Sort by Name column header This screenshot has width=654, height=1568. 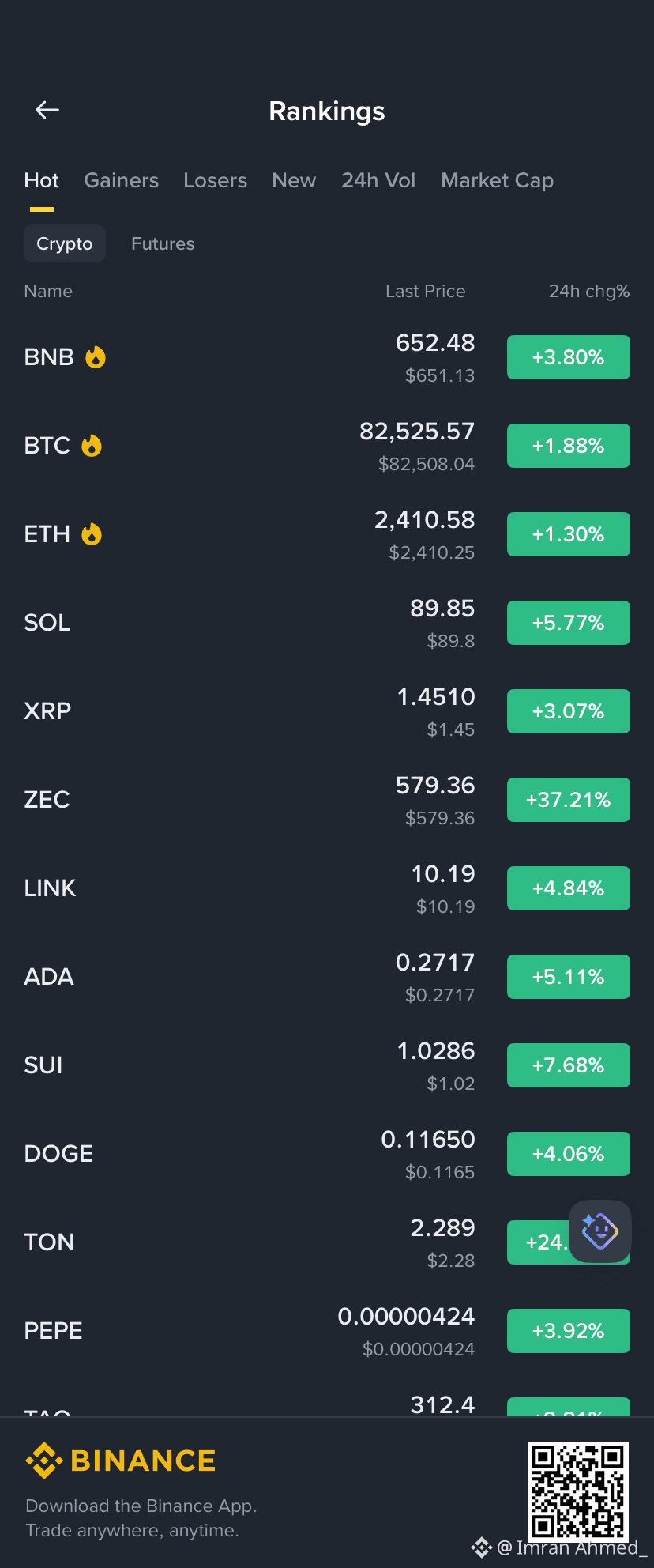(48, 291)
